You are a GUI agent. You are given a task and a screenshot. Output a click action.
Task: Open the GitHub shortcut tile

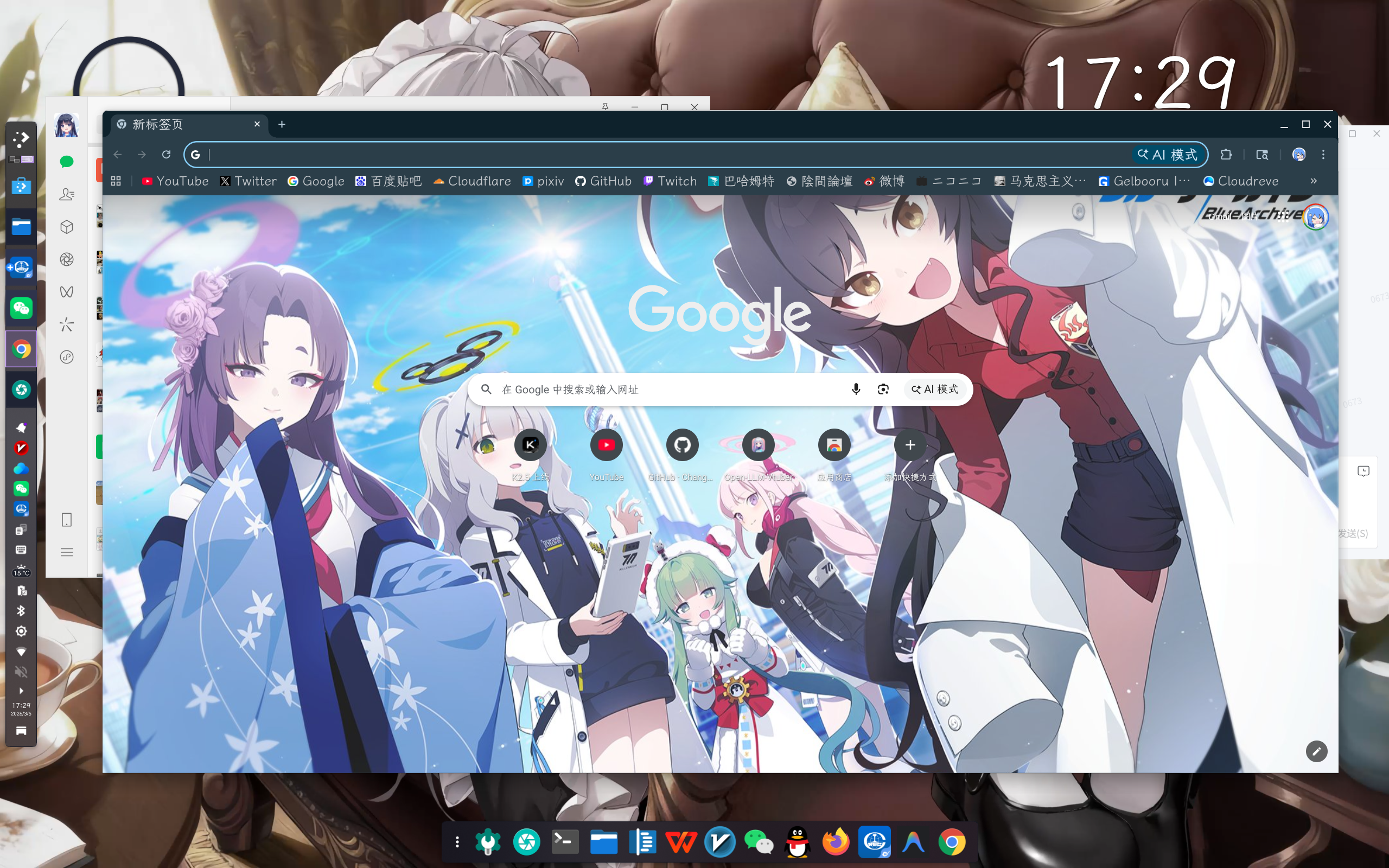pyautogui.click(x=682, y=445)
